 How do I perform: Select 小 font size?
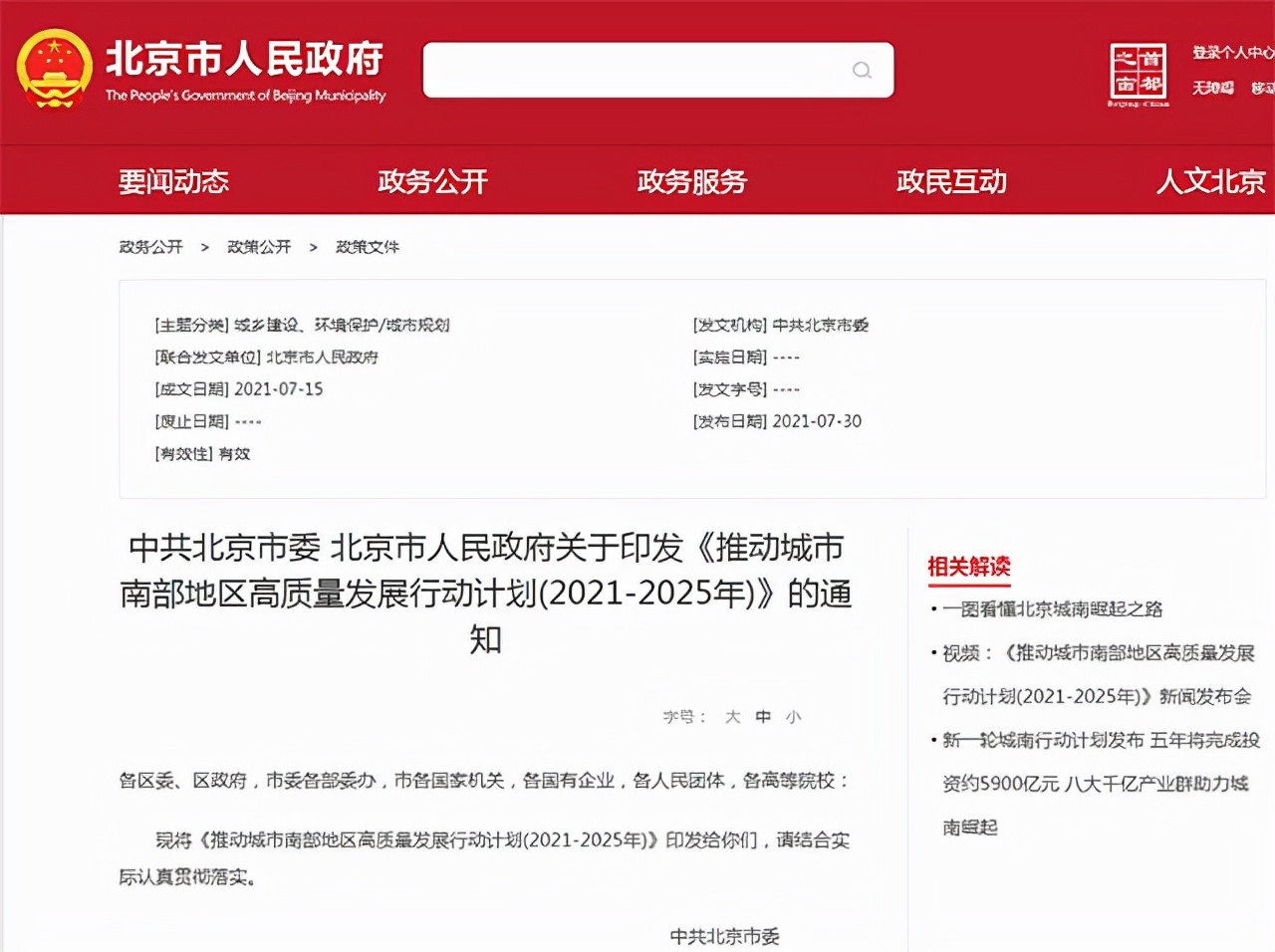tap(792, 716)
